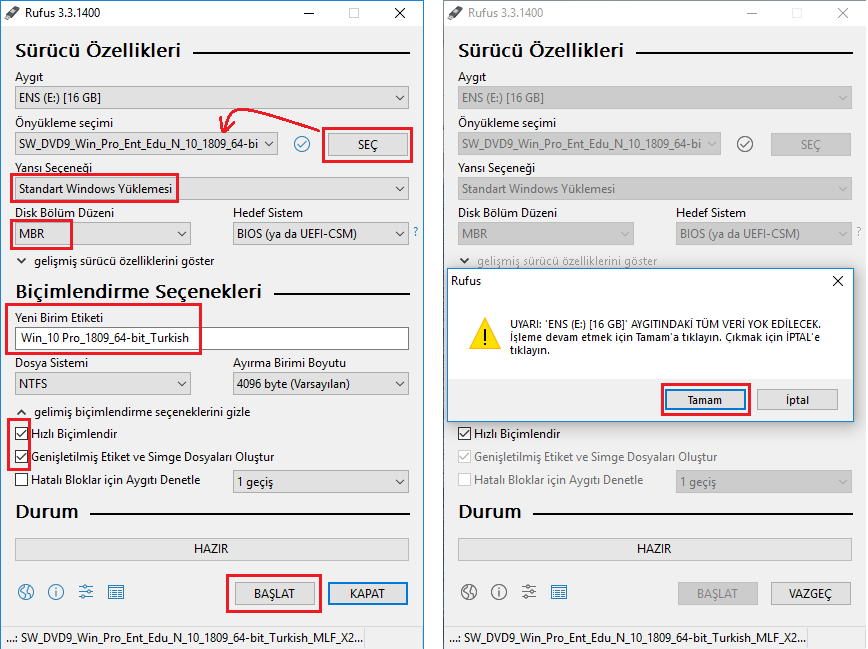Open Hedef Sistem dropdown in right window

[764, 234]
